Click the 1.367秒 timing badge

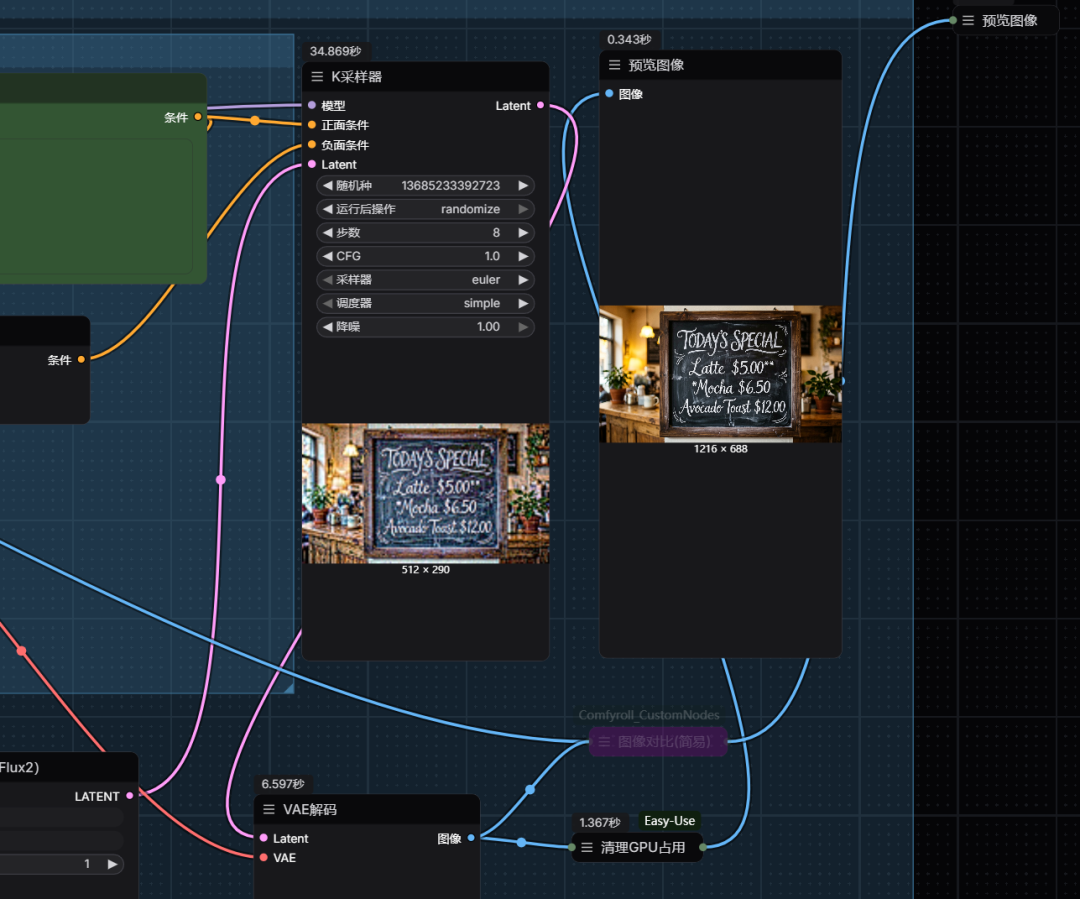(x=600, y=823)
